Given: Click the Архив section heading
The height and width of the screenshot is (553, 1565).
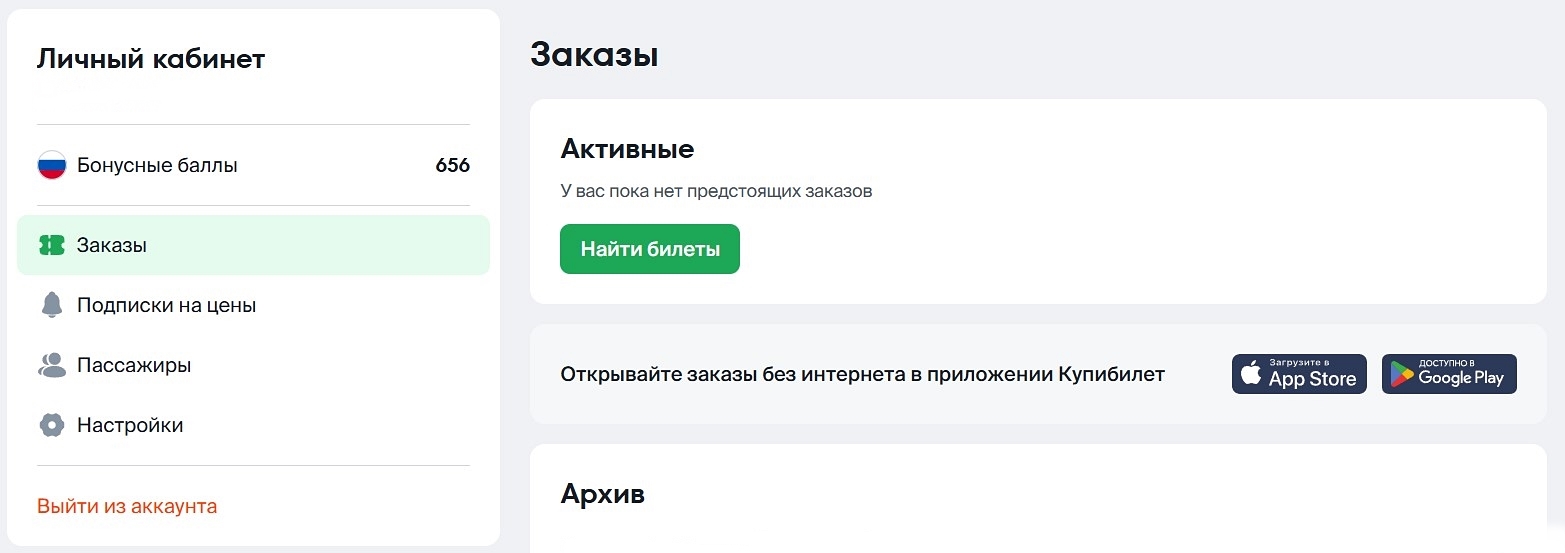Looking at the screenshot, I should tap(602, 494).
